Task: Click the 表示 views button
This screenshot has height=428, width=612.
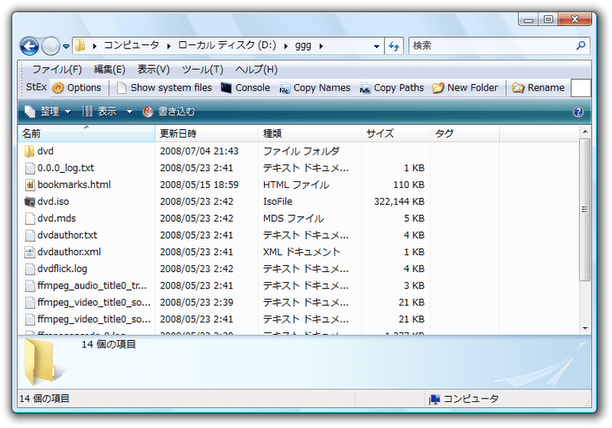Action: click(x=100, y=112)
